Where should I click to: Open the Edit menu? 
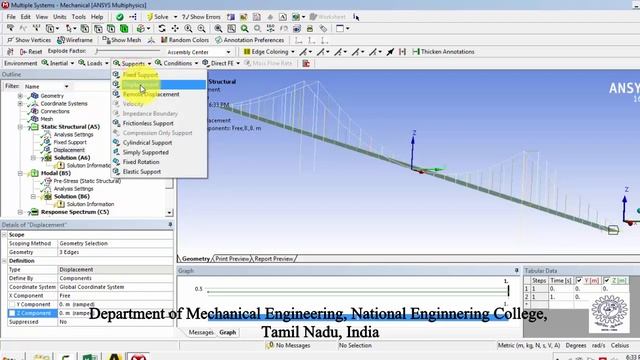[x=26, y=17]
